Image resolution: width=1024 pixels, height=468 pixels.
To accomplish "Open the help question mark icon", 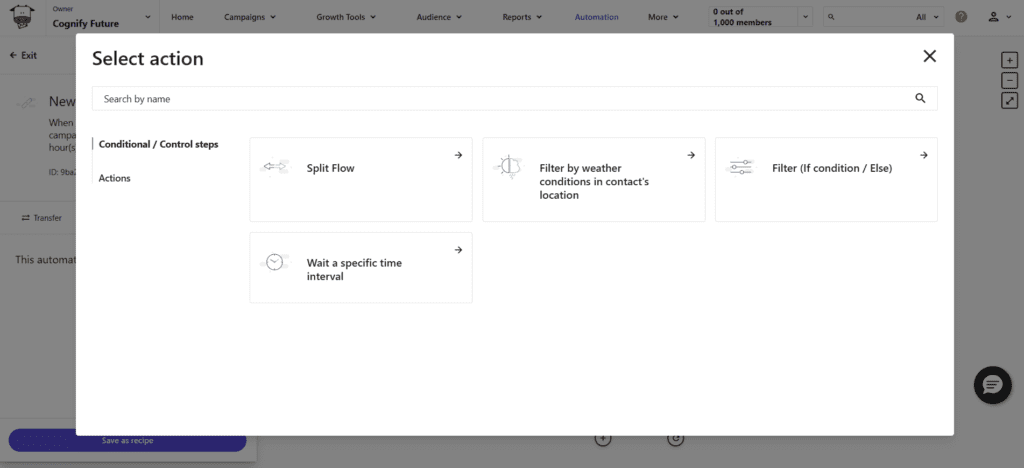I will pos(961,18).
